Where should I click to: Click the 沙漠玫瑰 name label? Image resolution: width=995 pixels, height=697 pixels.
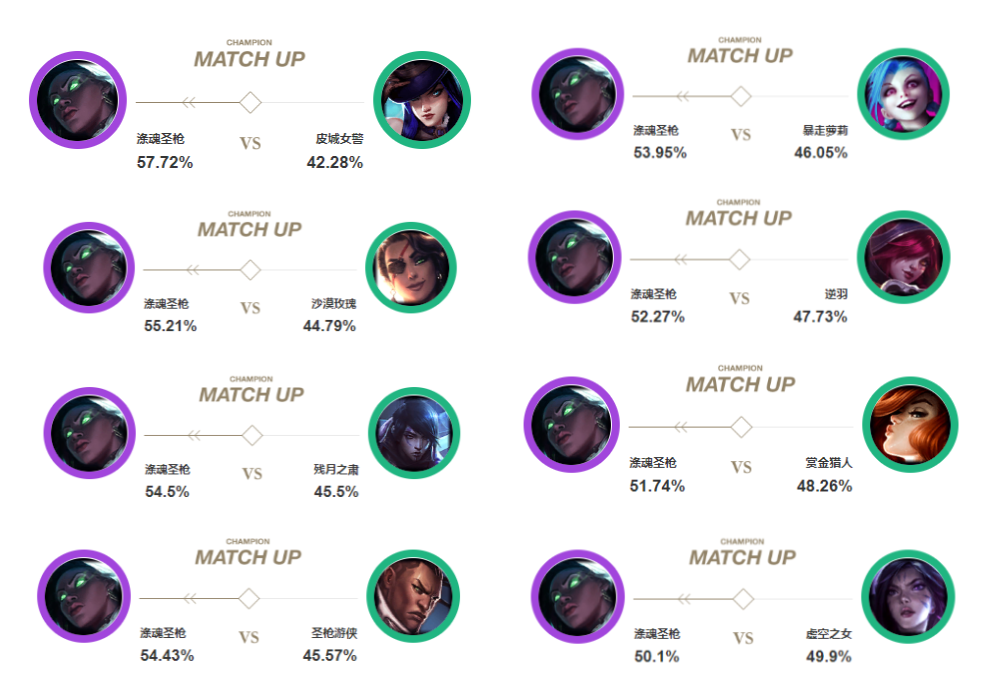point(333,304)
